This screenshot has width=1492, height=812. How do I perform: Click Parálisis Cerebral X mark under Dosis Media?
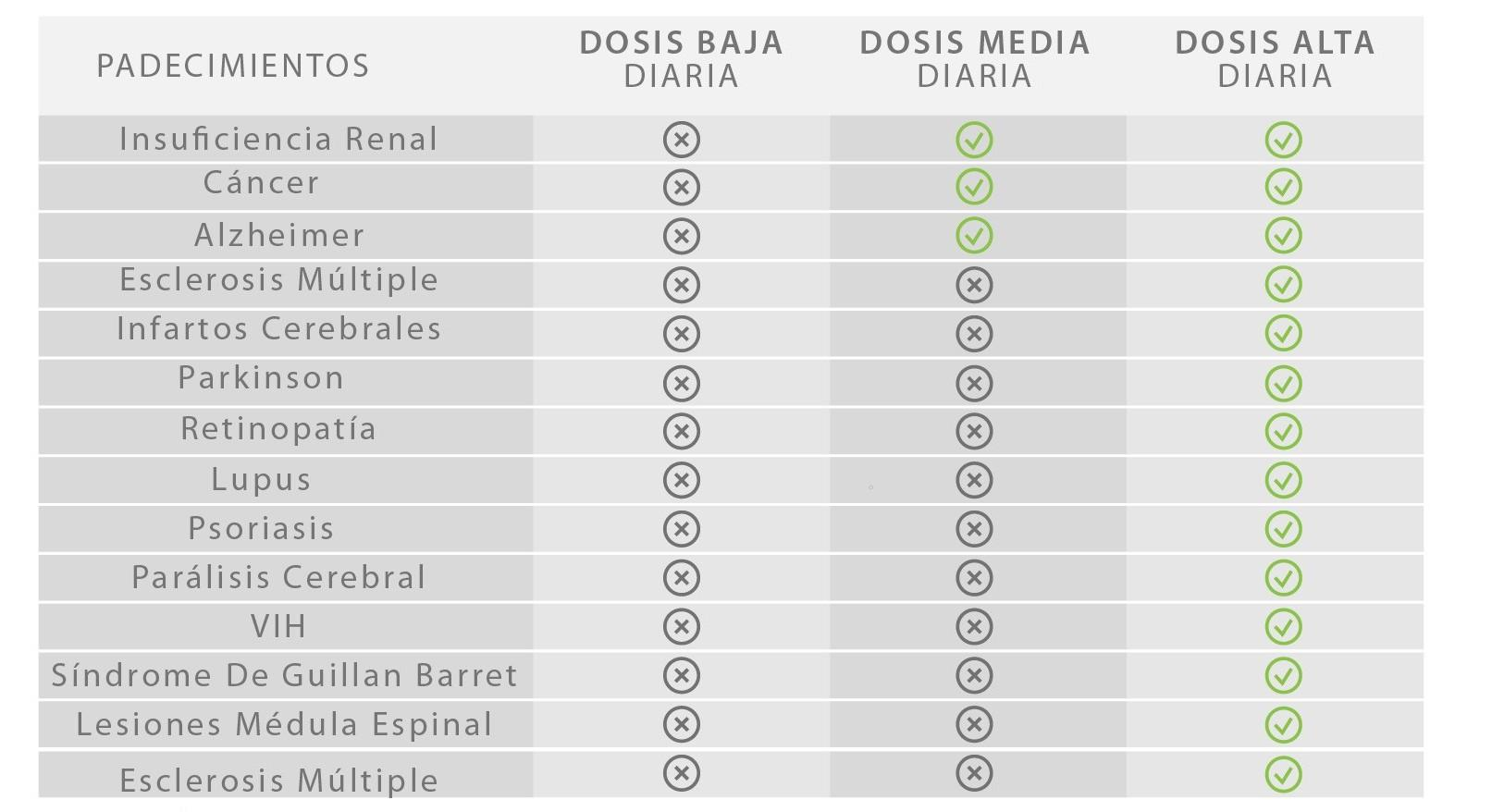tap(974, 578)
